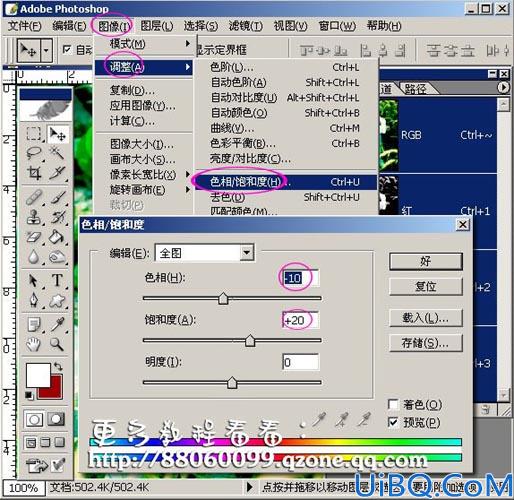Click the 100% zoom field in status bar
514x500 pixels.
23,488
